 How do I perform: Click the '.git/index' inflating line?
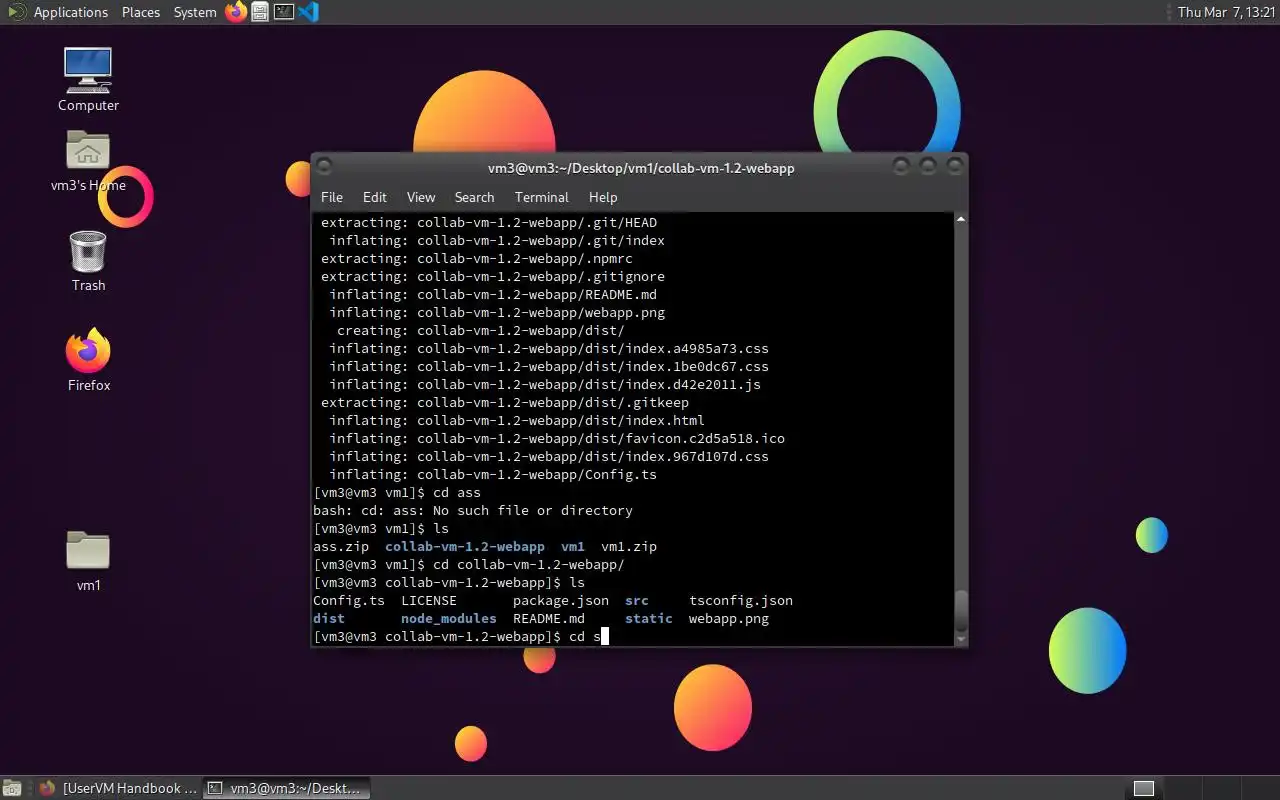click(497, 240)
